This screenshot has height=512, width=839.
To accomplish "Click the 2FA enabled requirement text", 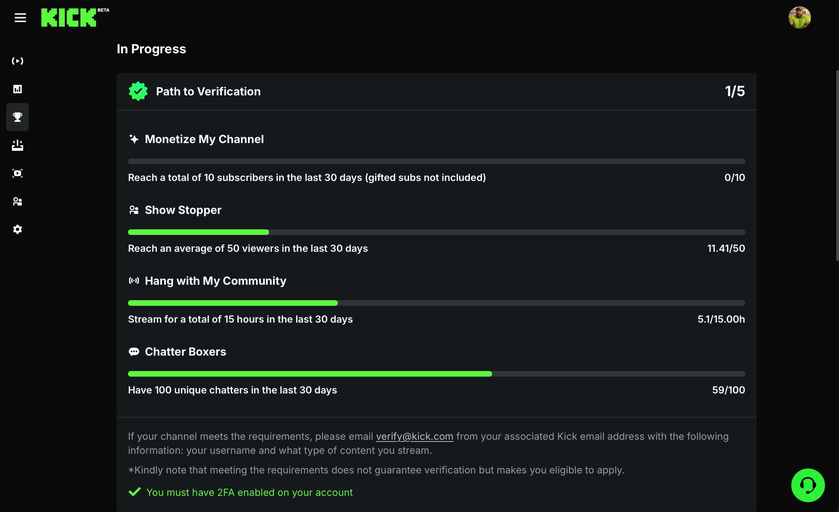I will [x=249, y=492].
